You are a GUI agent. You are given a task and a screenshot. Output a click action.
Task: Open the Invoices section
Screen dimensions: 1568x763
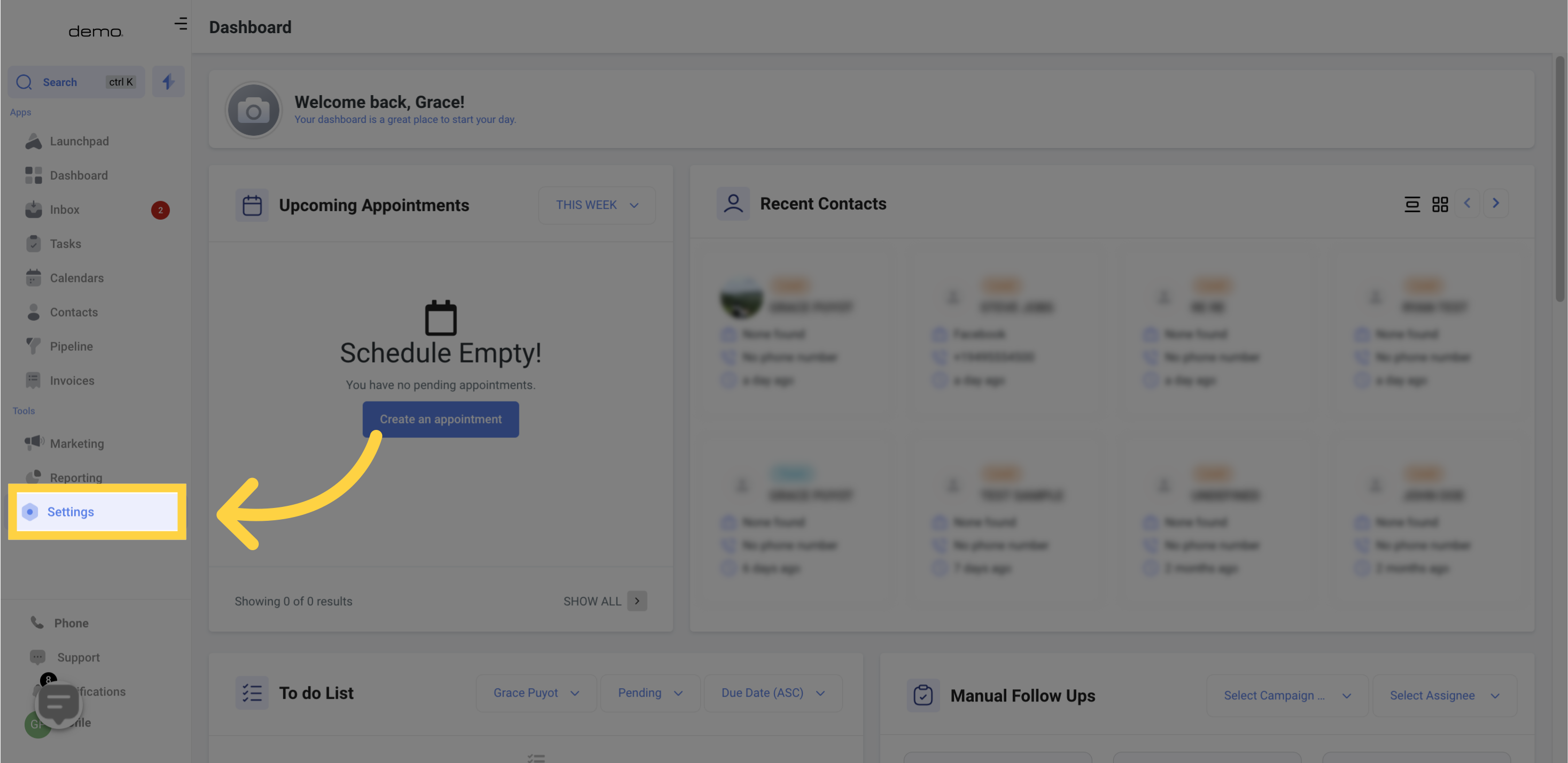(x=72, y=381)
